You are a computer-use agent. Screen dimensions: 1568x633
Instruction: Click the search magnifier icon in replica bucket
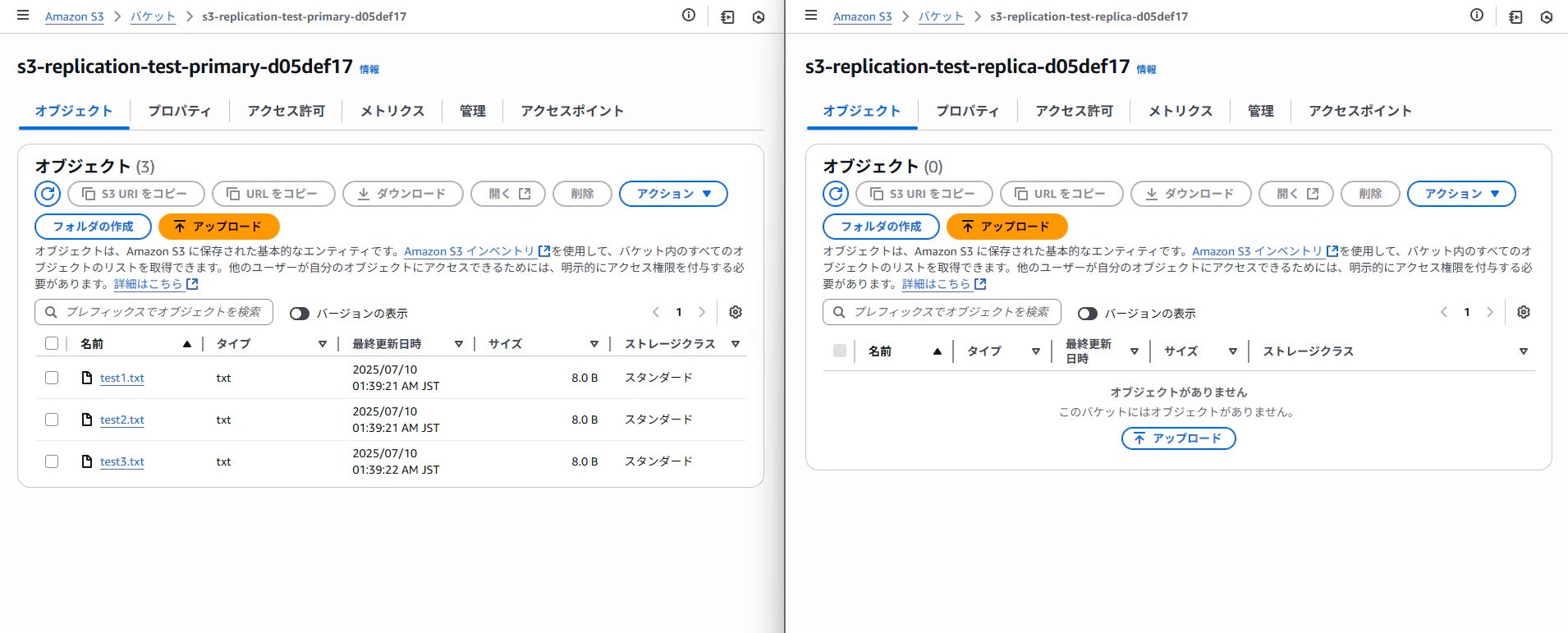click(x=839, y=312)
